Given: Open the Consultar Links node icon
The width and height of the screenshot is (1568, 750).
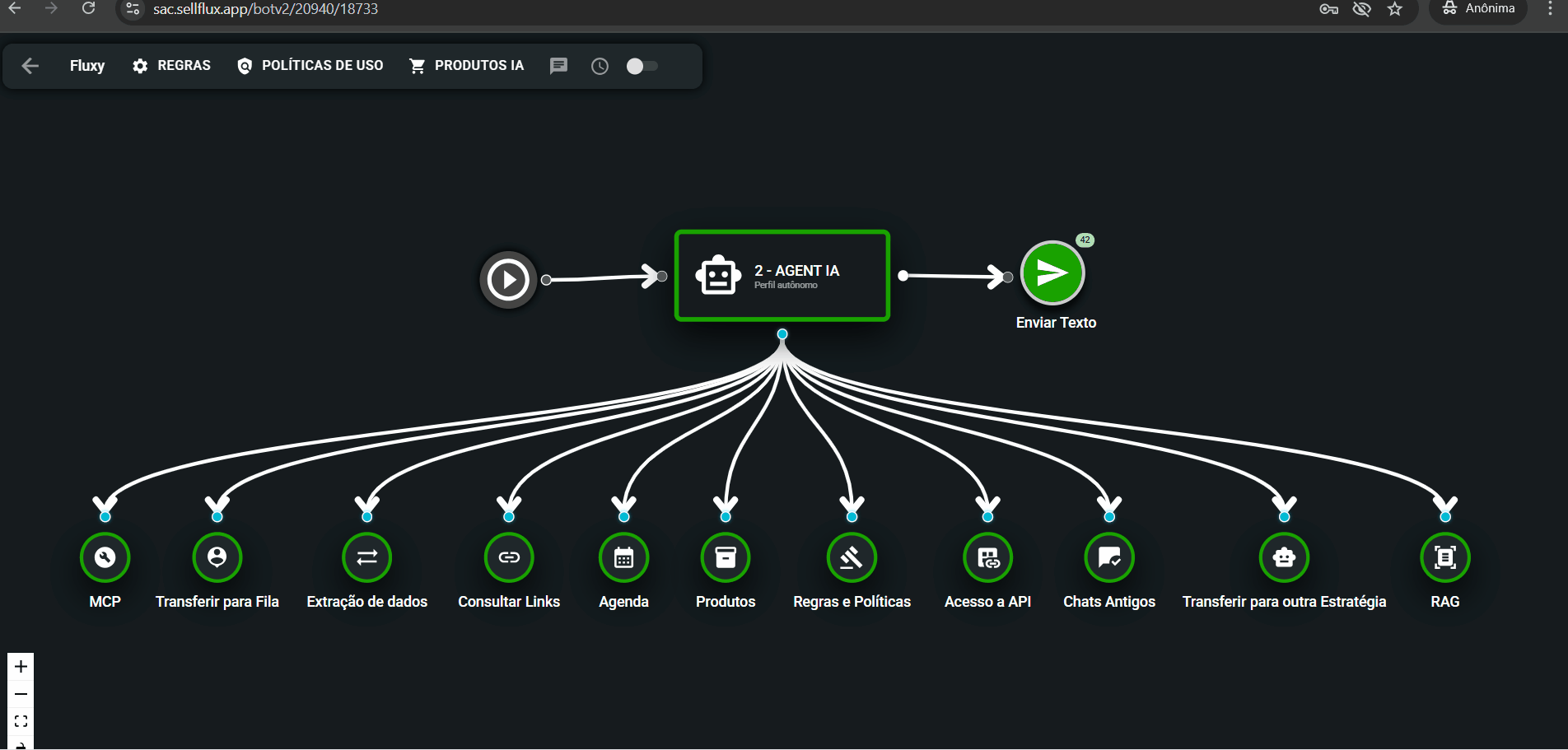Looking at the screenshot, I should coord(509,557).
